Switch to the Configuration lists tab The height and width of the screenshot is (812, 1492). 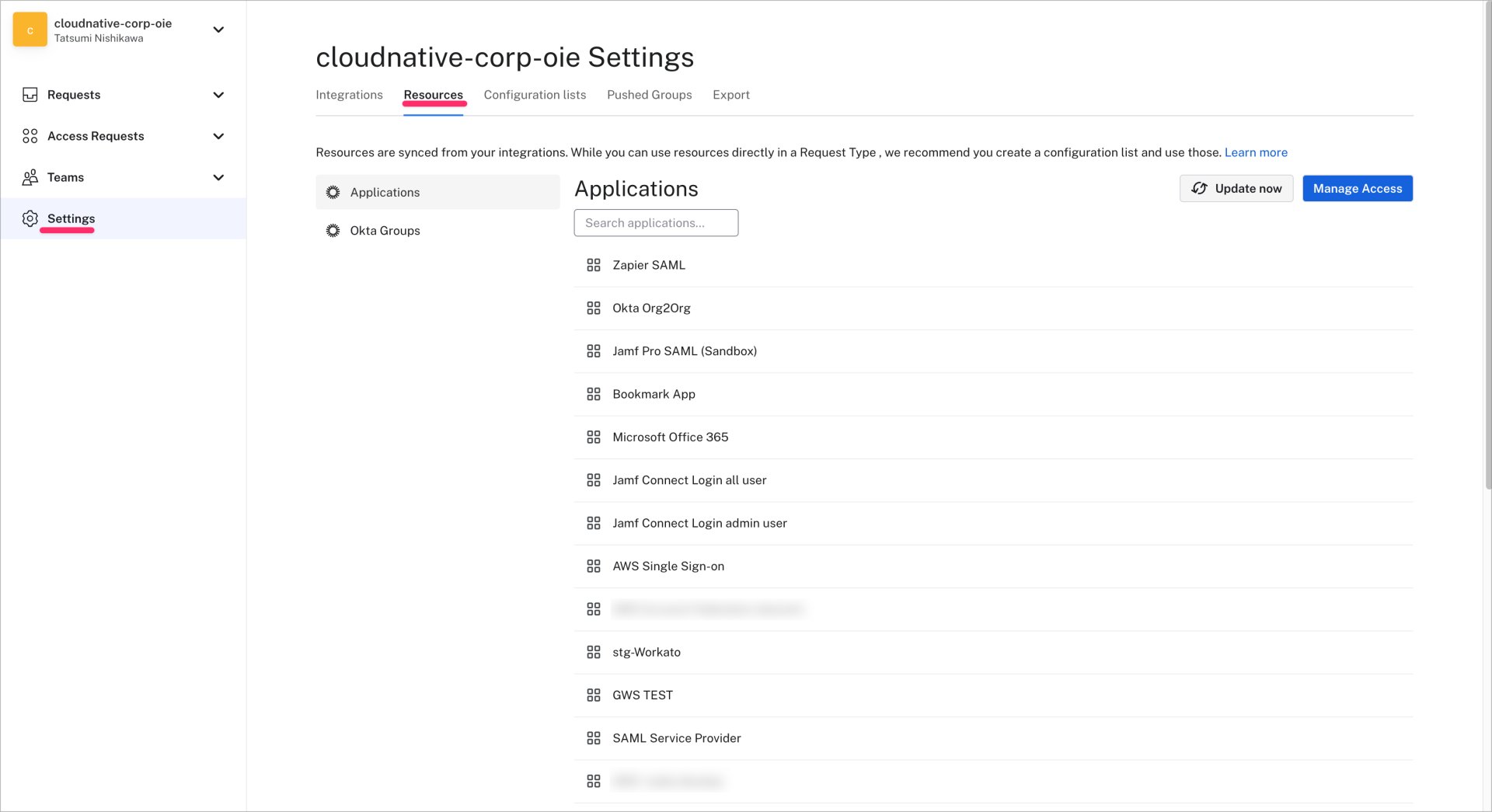pos(535,94)
